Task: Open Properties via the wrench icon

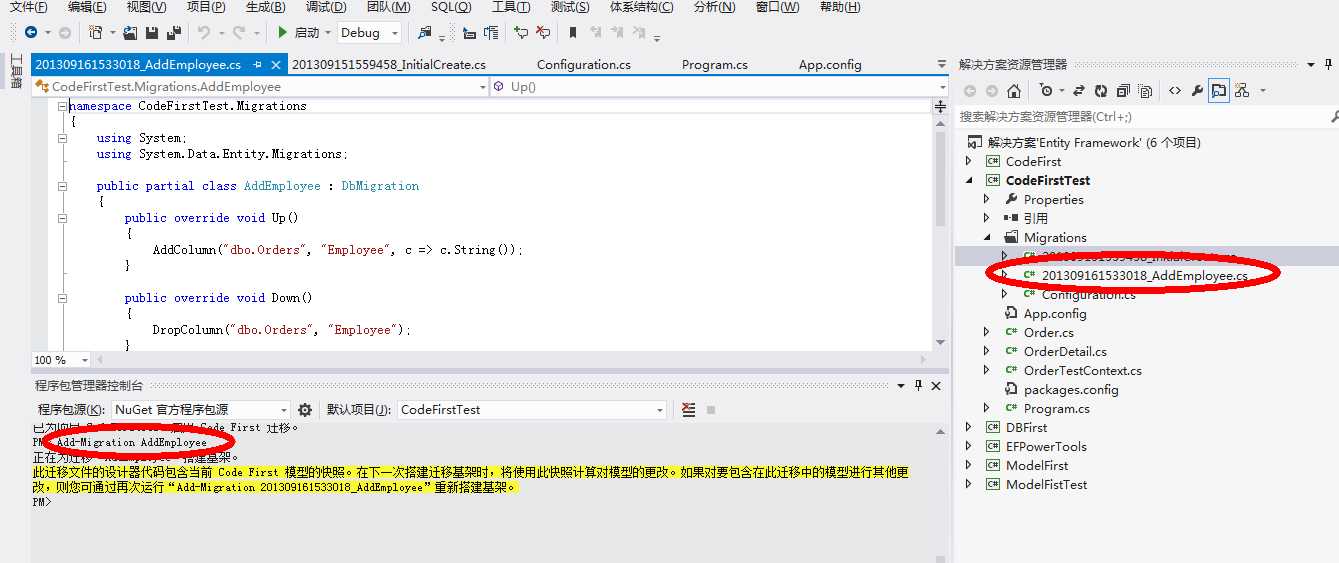Action: point(1197,91)
